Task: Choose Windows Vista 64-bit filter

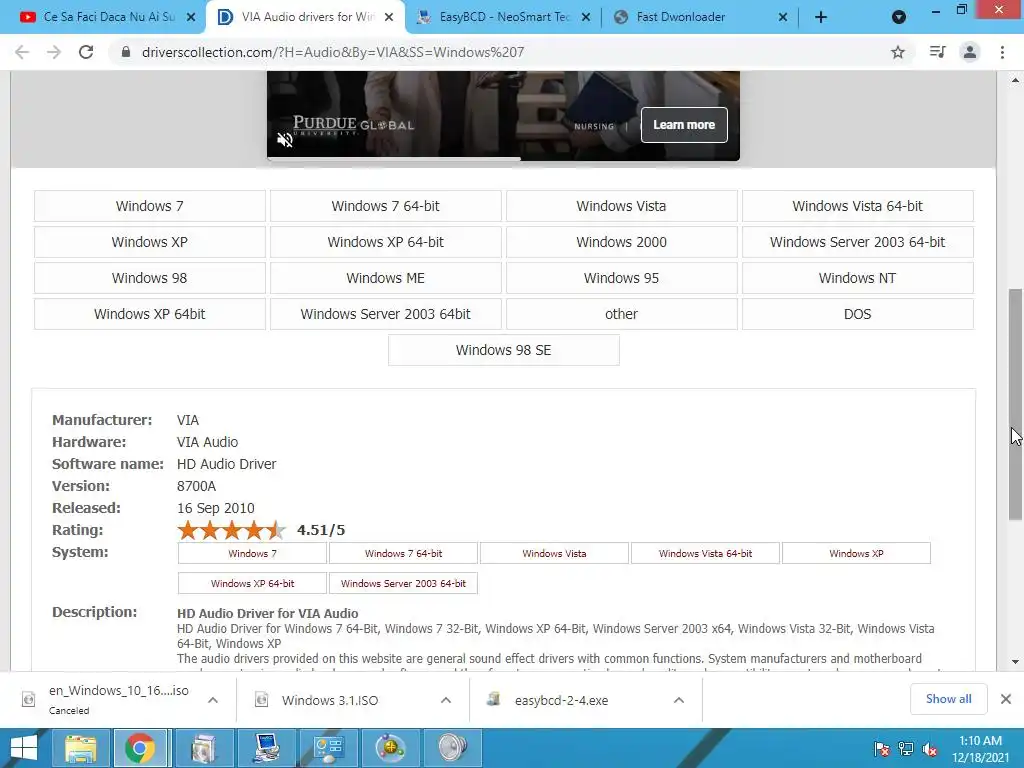Action: coord(857,206)
